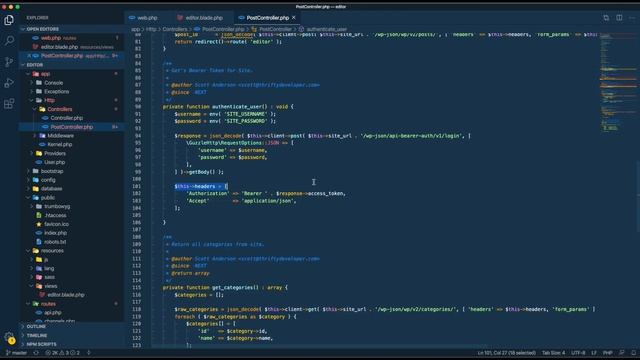This screenshot has height=360, width=640.
Task: Expand the database folder
Action: [51, 189]
